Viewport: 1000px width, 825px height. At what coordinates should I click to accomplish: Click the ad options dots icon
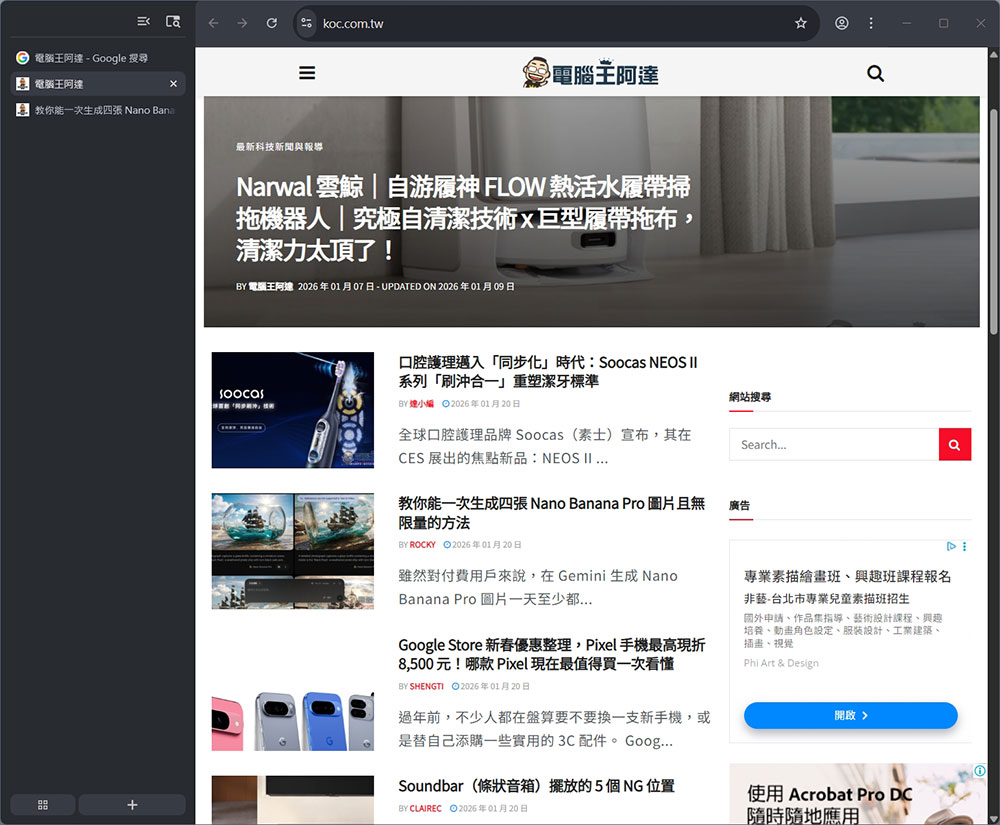click(964, 546)
